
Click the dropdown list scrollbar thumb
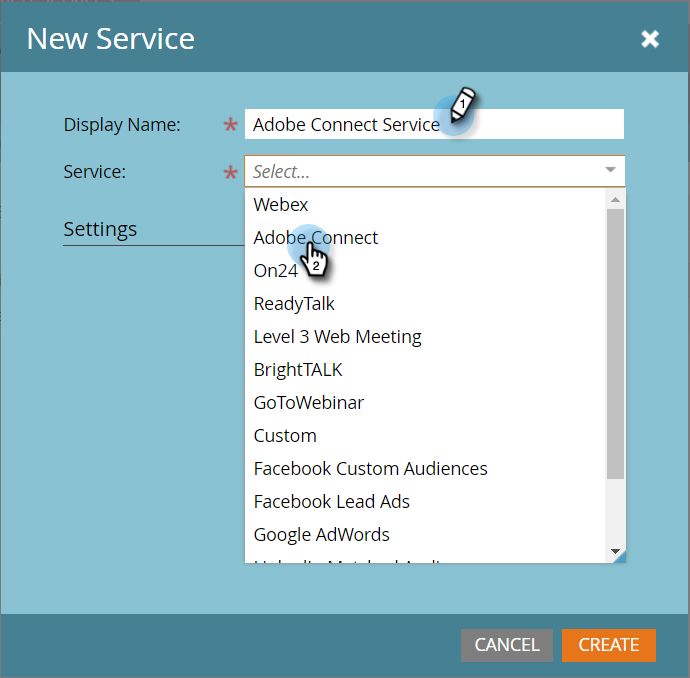pos(615,344)
